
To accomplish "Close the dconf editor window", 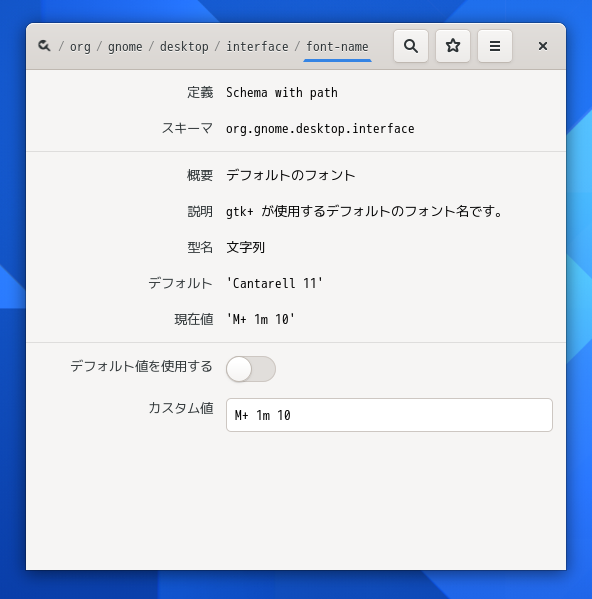I will [x=543, y=46].
